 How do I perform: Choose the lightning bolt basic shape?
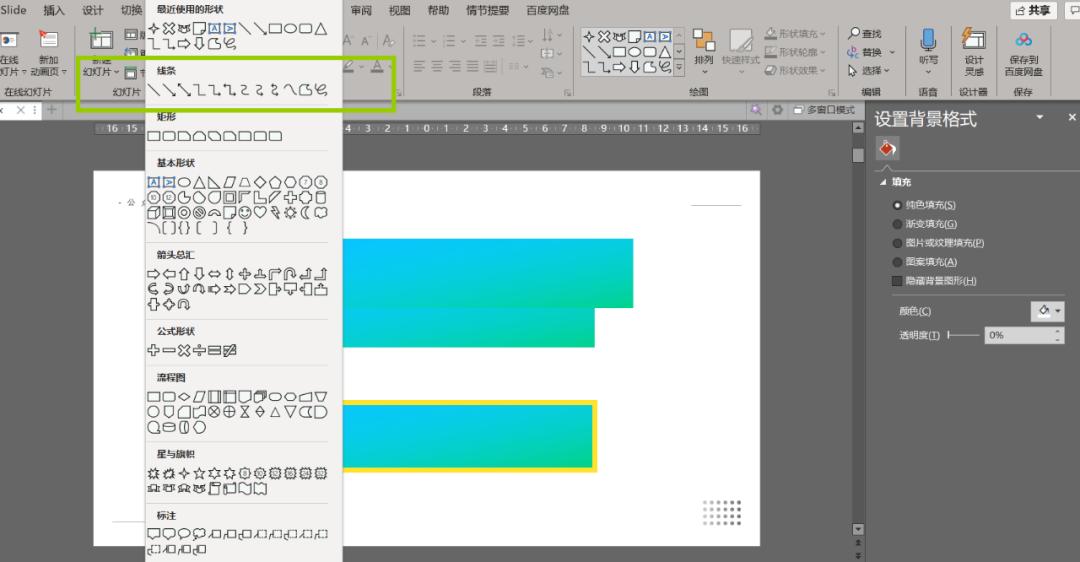276,213
